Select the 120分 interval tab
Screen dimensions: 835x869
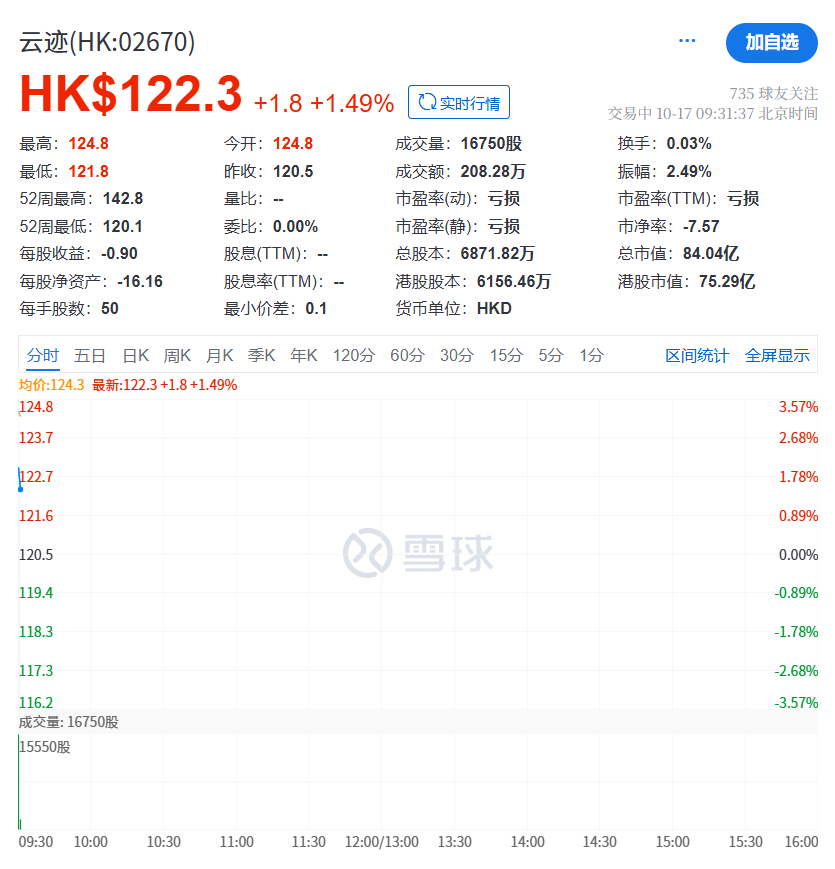pyautogui.click(x=354, y=355)
